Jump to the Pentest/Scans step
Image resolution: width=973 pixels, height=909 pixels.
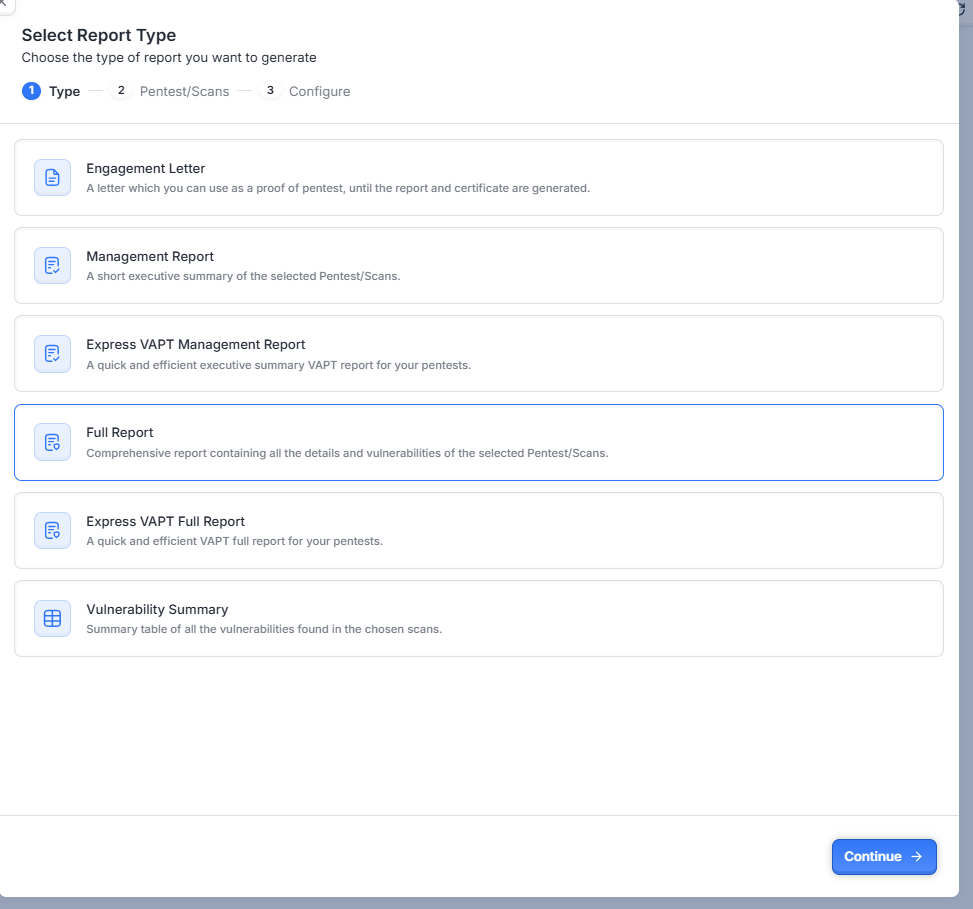pyautogui.click(x=184, y=91)
